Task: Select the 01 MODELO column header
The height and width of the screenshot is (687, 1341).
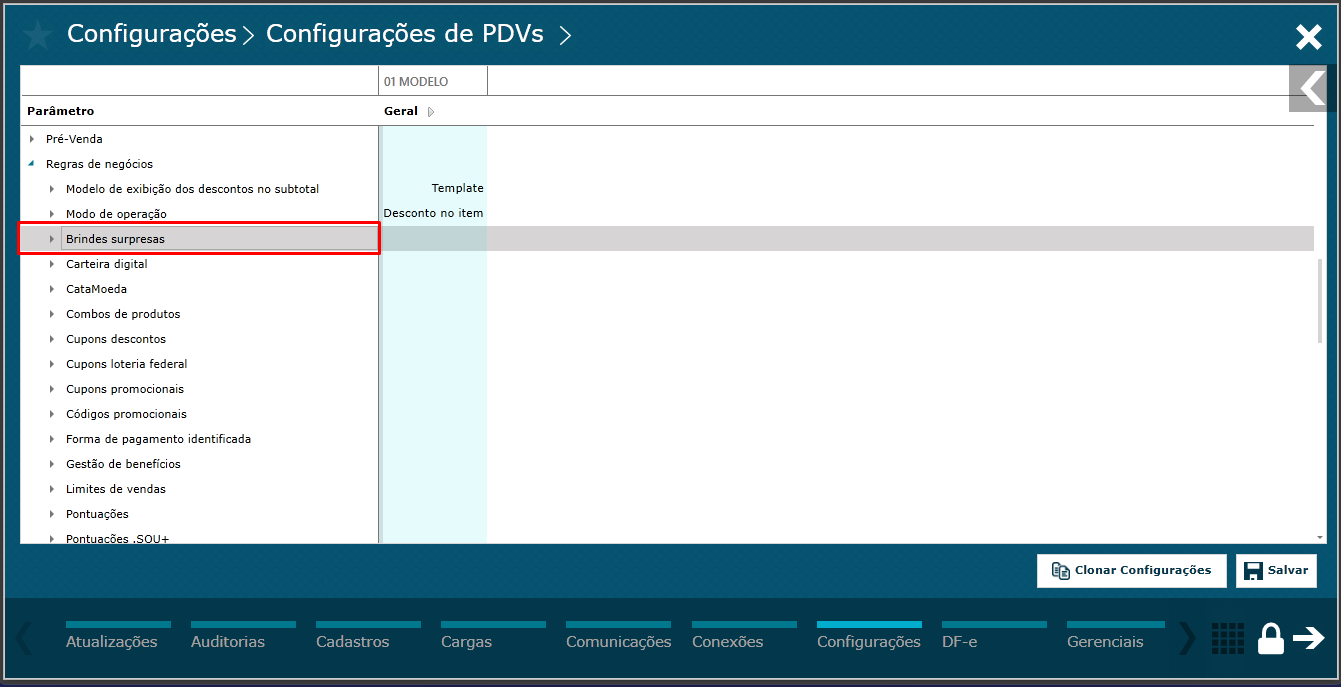Action: coord(432,80)
